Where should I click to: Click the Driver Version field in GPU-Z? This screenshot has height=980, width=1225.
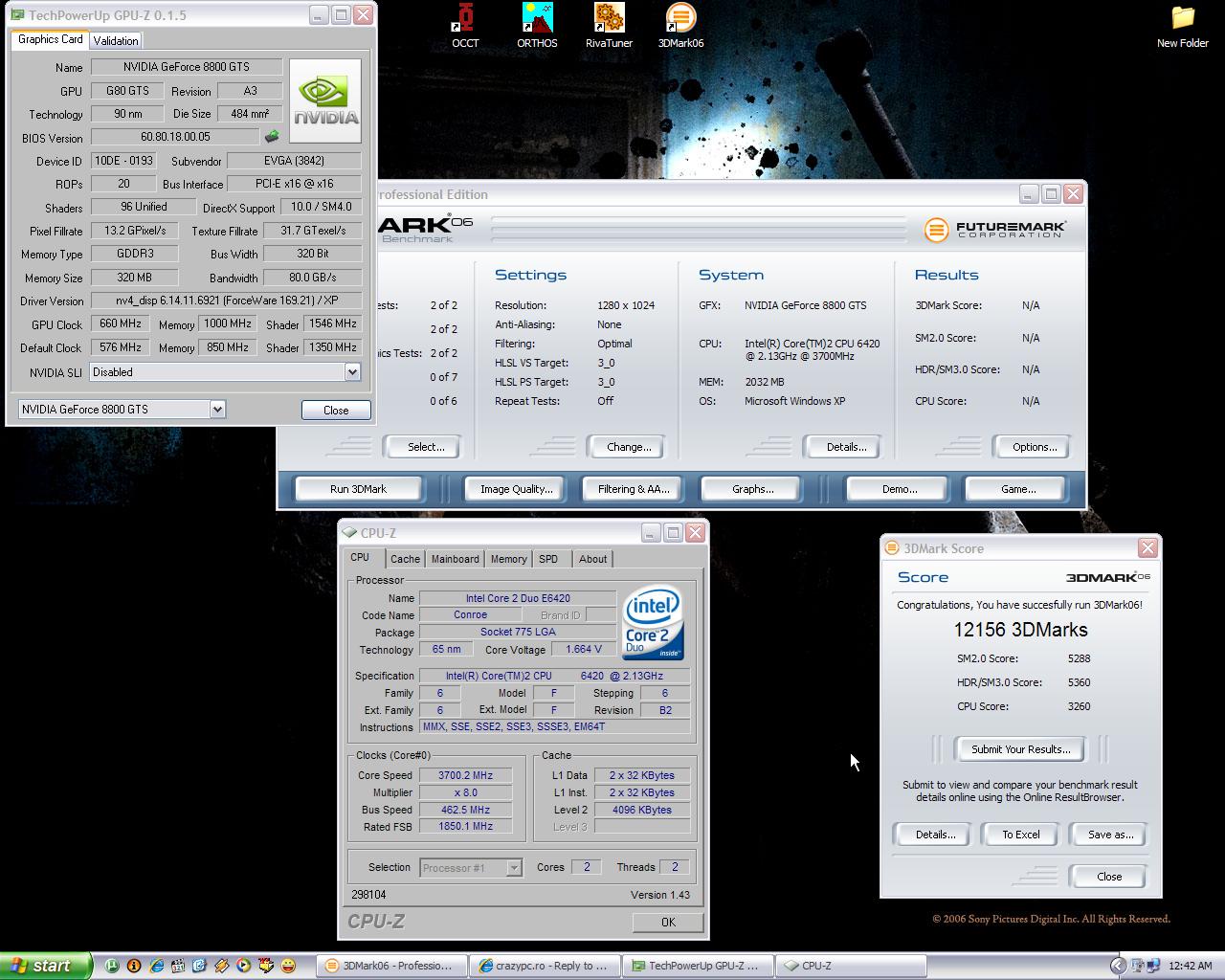[x=226, y=301]
